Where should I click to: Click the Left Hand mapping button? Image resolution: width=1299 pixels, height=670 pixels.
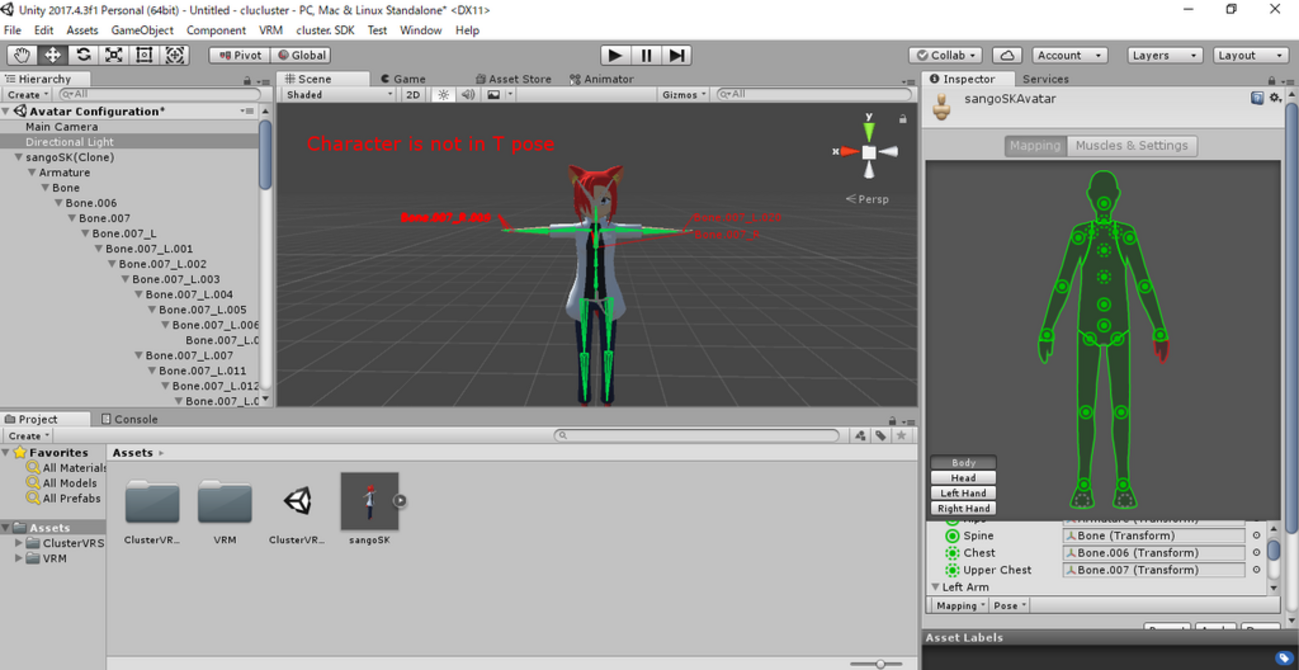point(963,493)
